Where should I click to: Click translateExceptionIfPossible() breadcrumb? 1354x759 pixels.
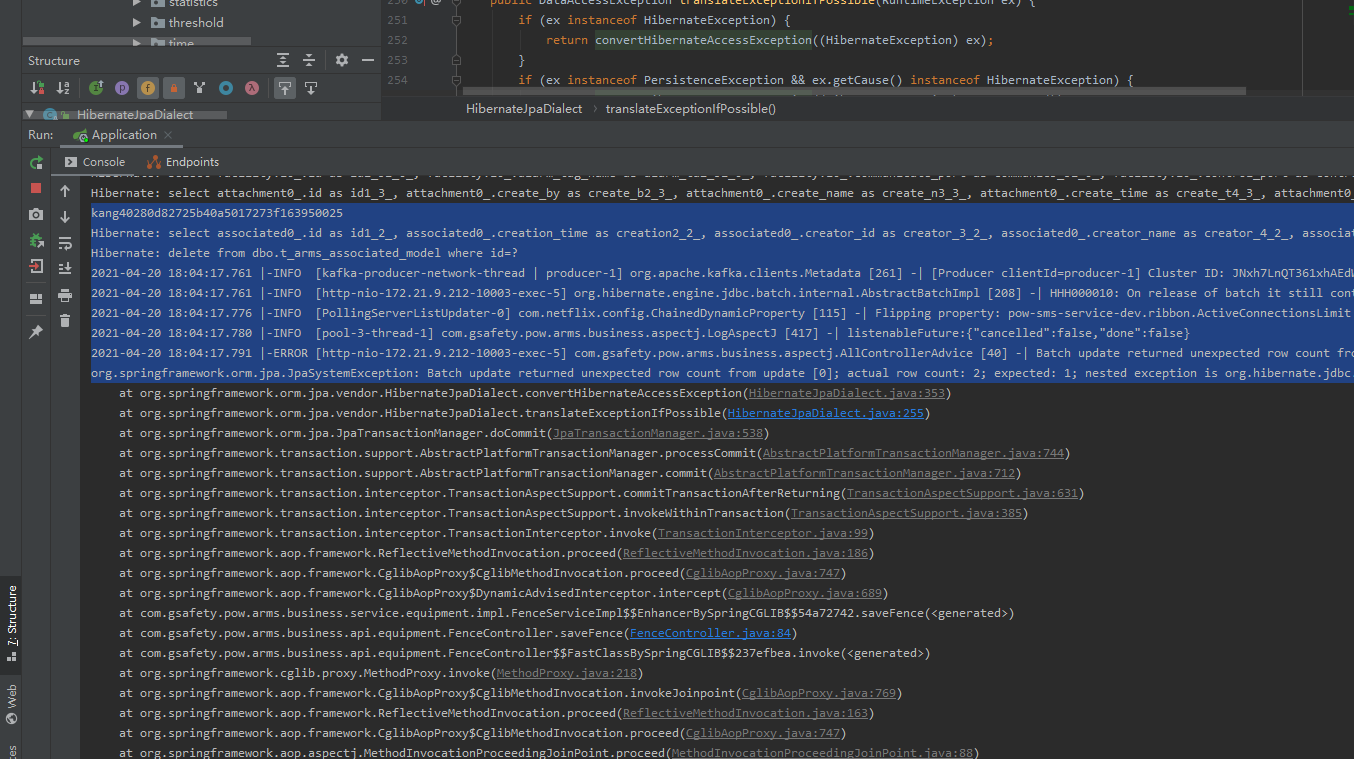(690, 108)
